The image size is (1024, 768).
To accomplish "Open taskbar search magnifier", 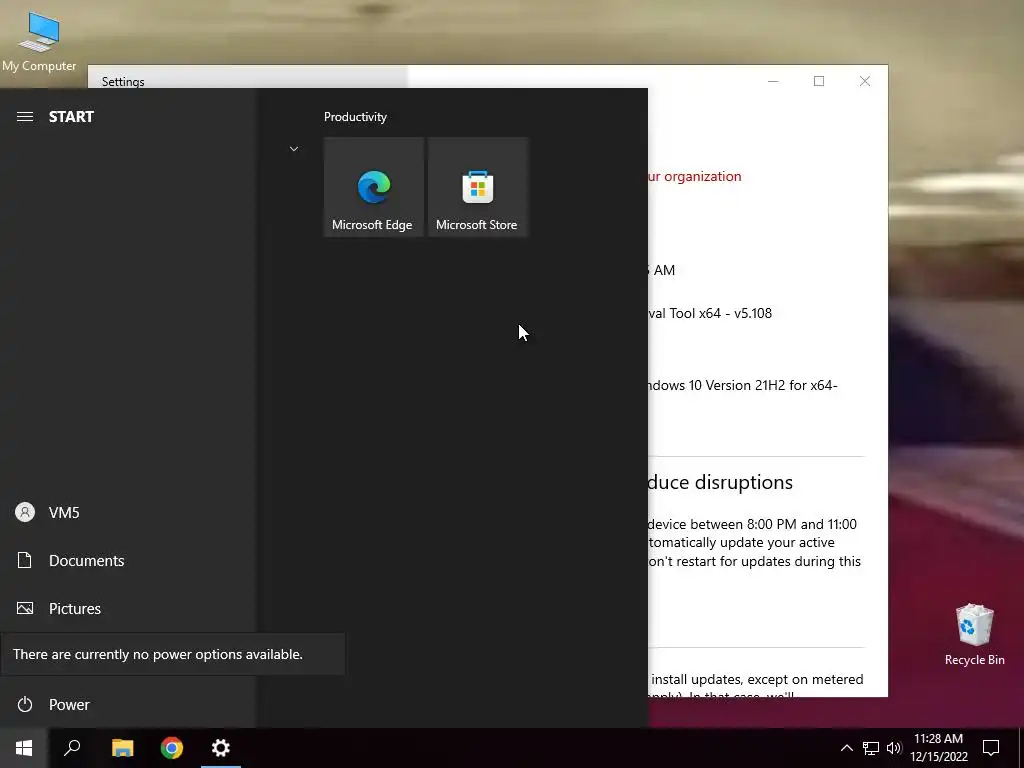I will click(x=72, y=748).
